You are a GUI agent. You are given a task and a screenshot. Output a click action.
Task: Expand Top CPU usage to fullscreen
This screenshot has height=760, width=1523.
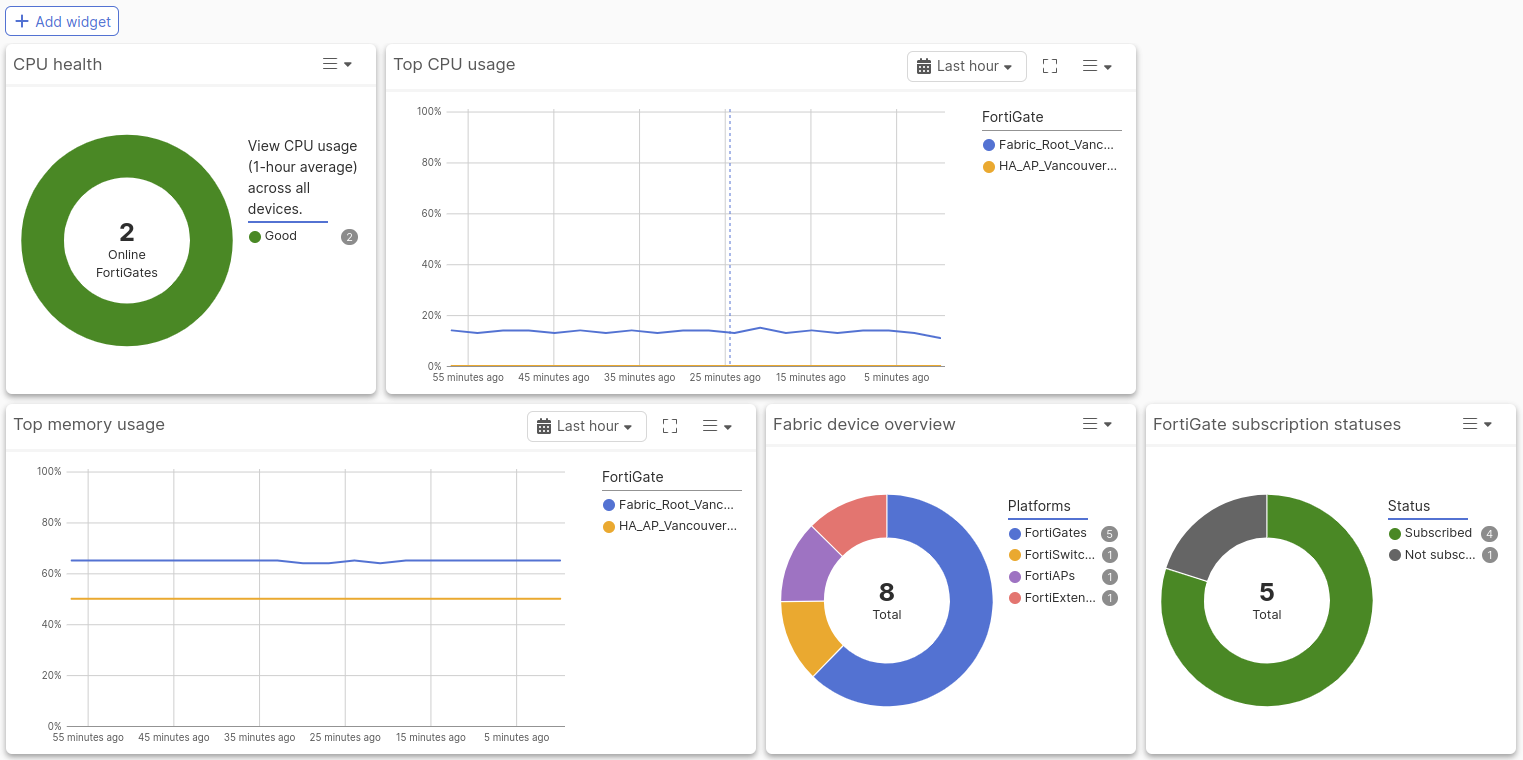pyautogui.click(x=1050, y=66)
